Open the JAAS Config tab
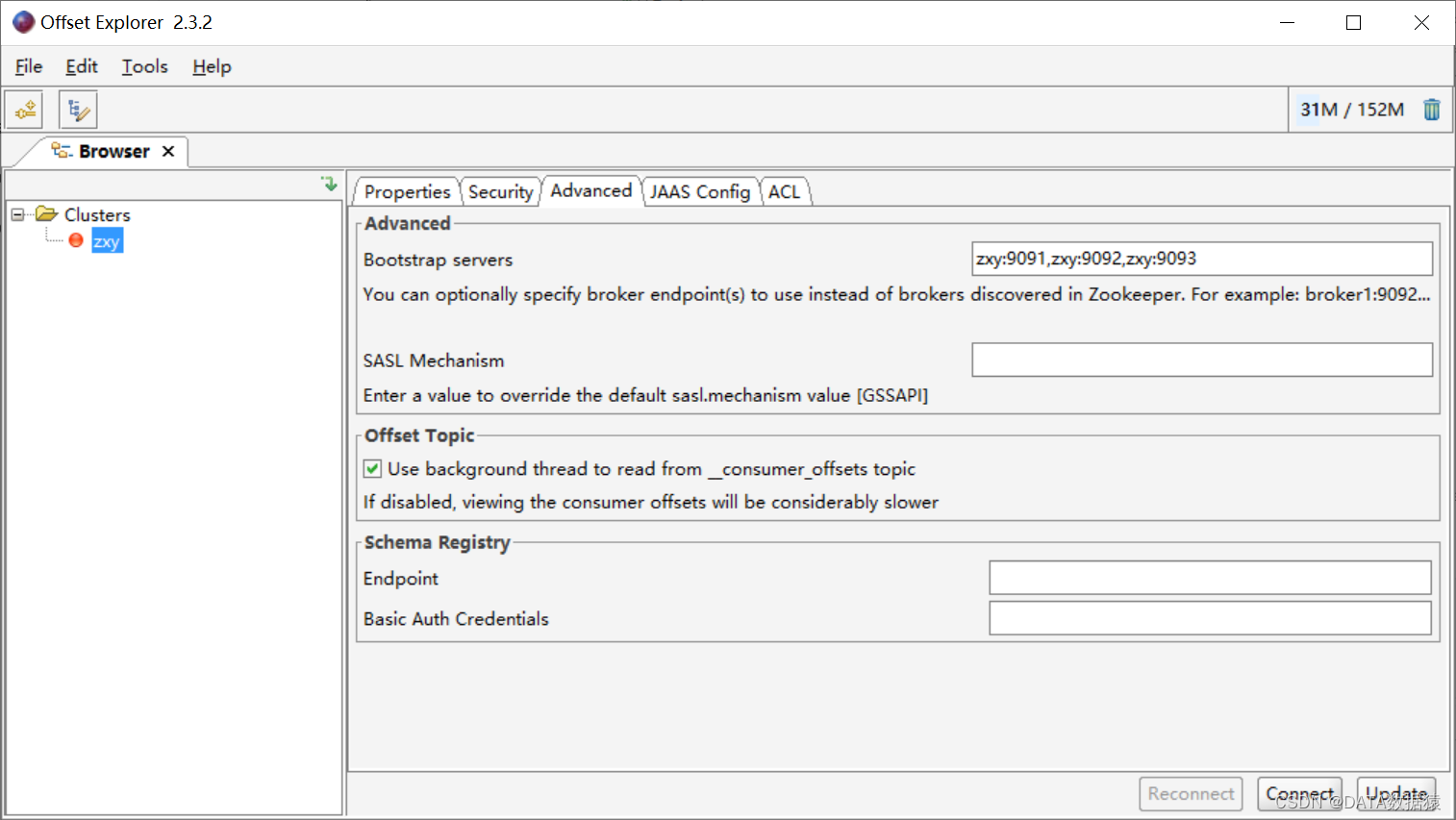 (700, 191)
